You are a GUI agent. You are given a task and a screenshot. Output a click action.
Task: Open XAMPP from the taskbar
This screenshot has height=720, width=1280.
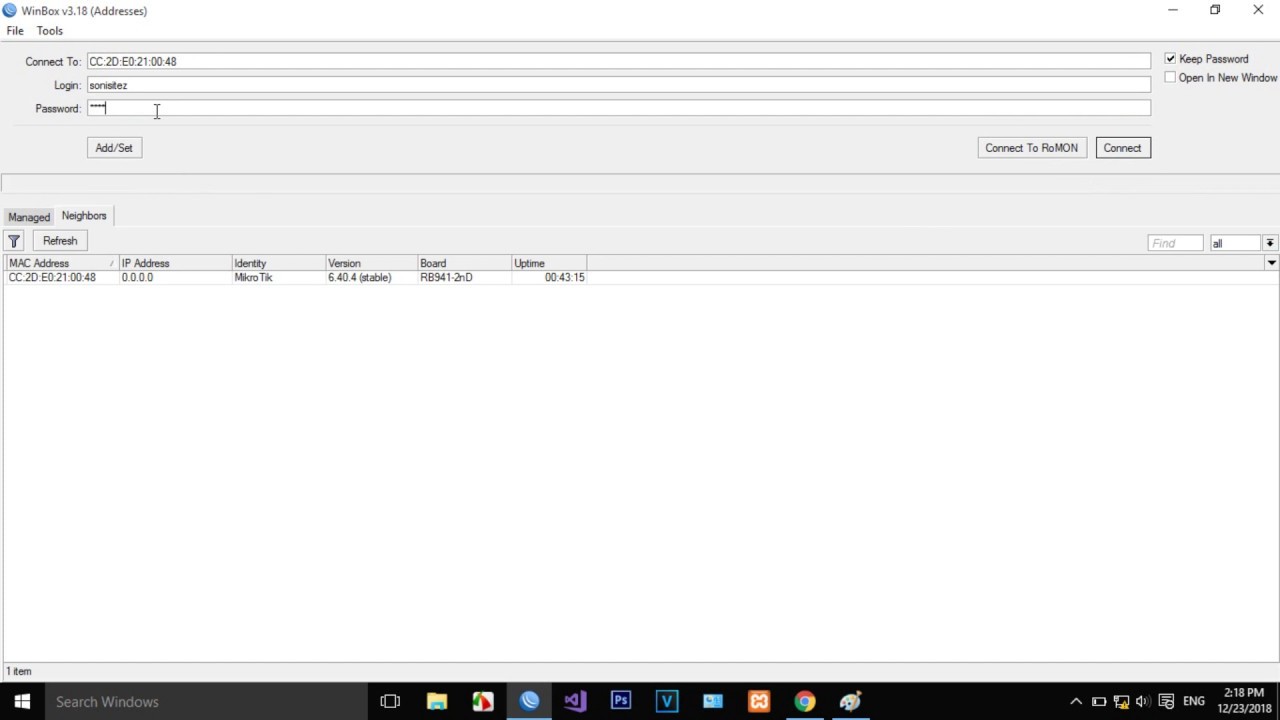point(759,701)
